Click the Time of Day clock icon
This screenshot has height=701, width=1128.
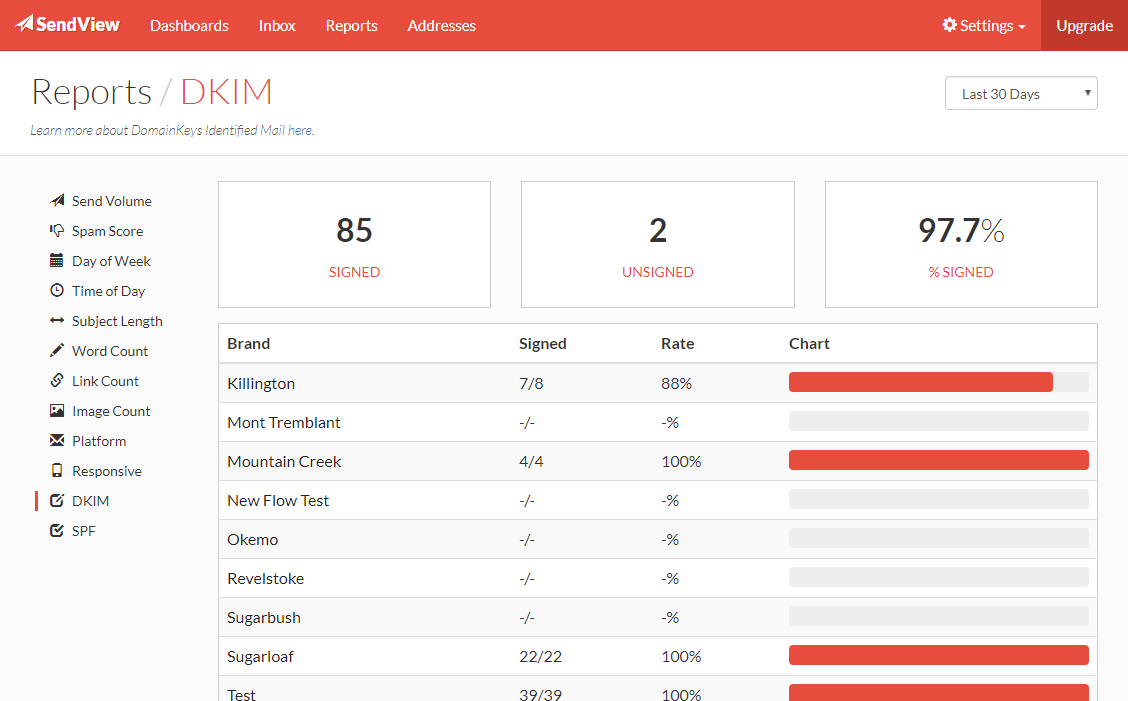tap(57, 290)
